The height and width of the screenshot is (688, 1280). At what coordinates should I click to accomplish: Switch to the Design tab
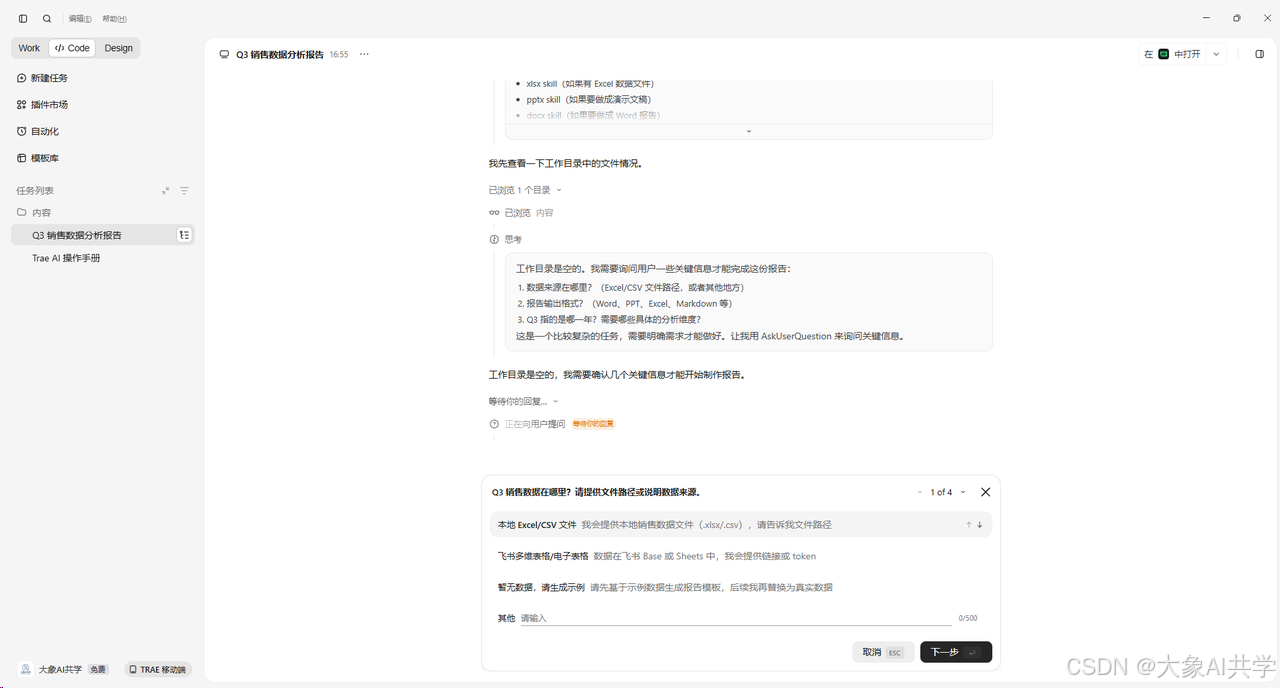point(118,48)
